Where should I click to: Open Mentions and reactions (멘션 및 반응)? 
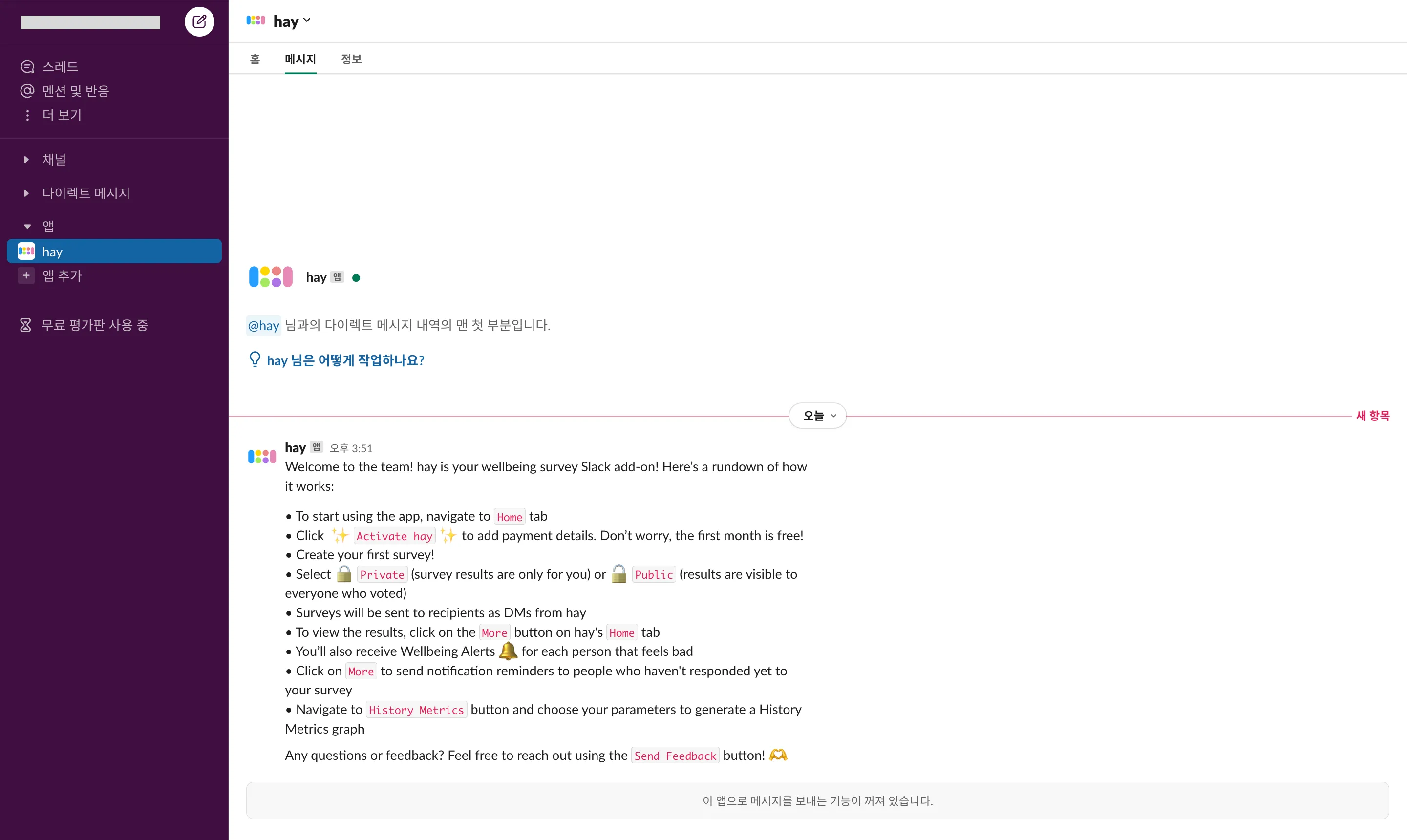(75, 91)
